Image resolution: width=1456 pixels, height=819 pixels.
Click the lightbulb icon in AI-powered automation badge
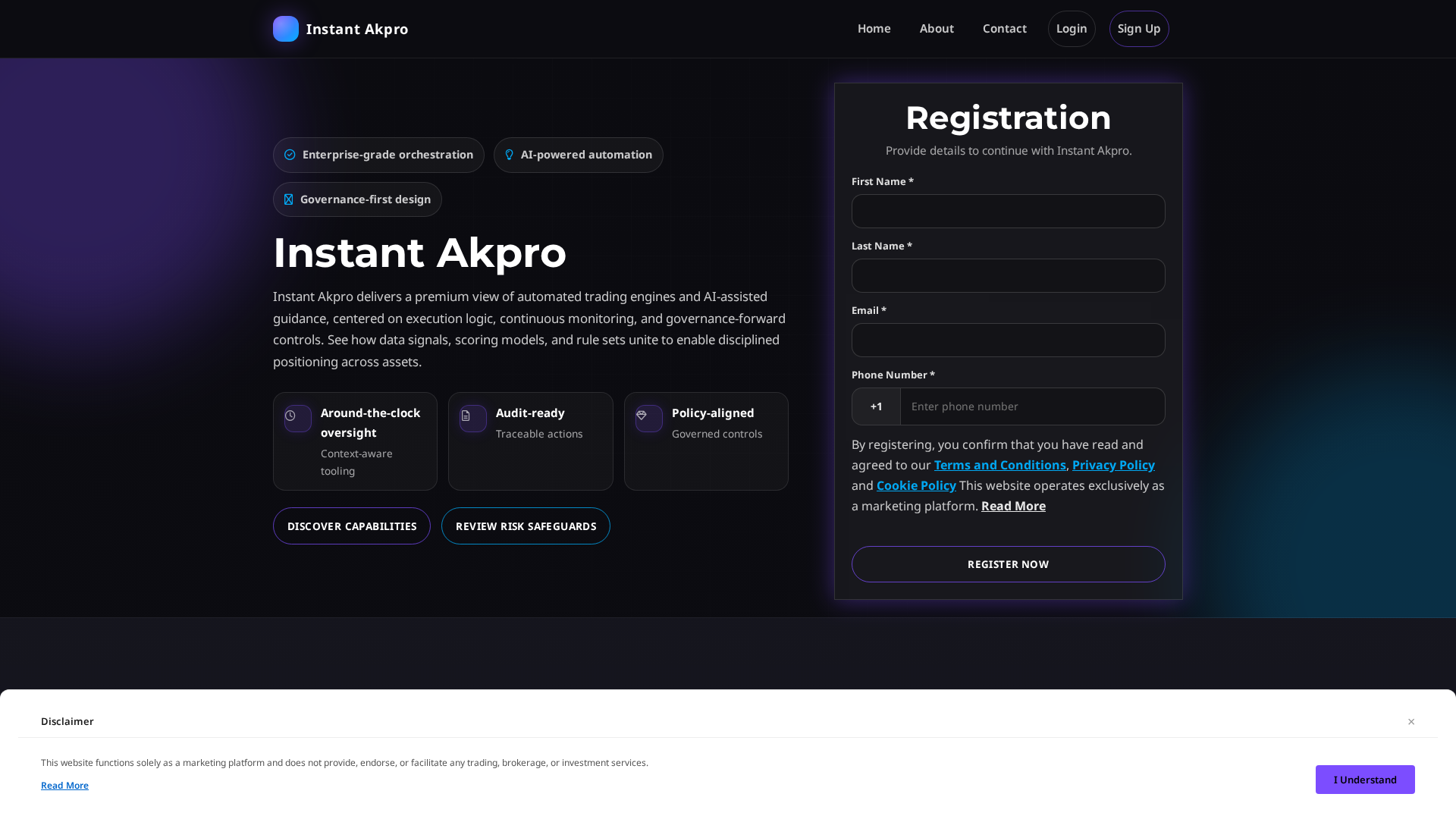coord(510,155)
